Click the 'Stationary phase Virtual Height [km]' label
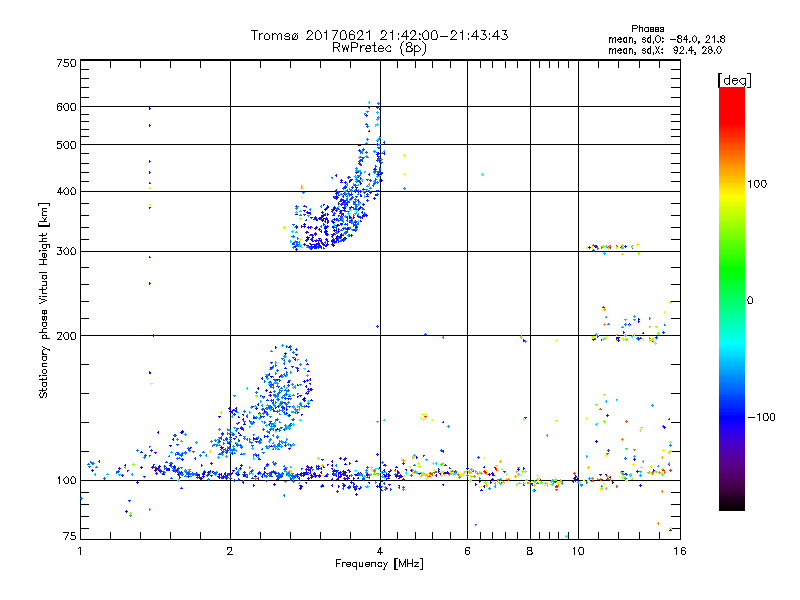 coord(43,300)
